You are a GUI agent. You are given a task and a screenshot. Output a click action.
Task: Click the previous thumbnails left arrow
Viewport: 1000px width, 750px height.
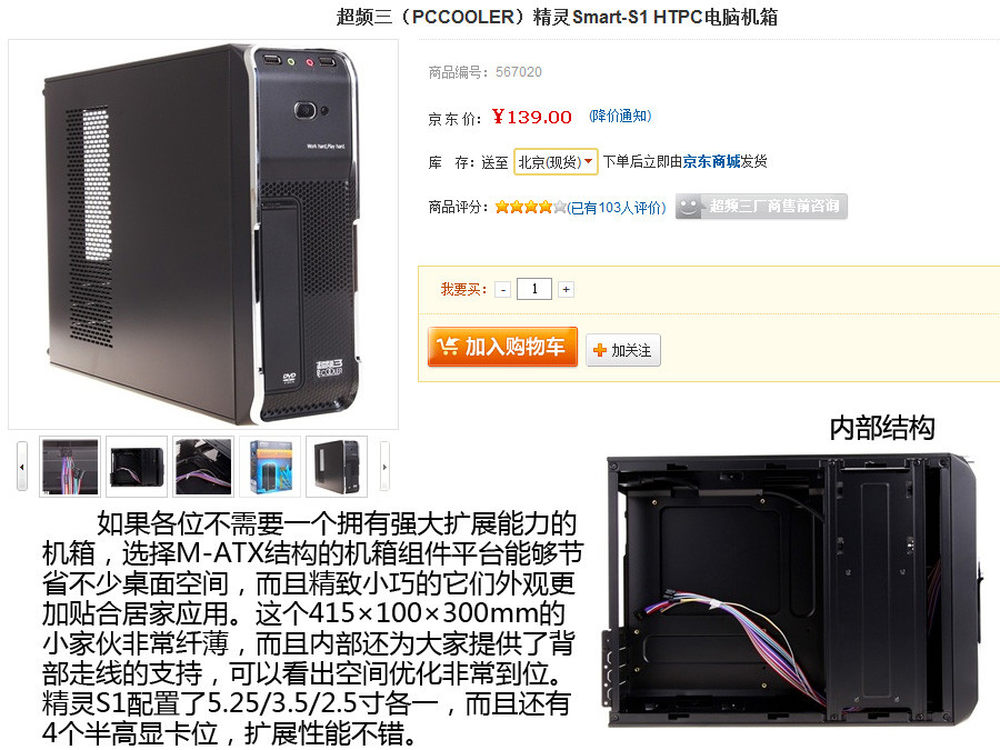(22, 467)
